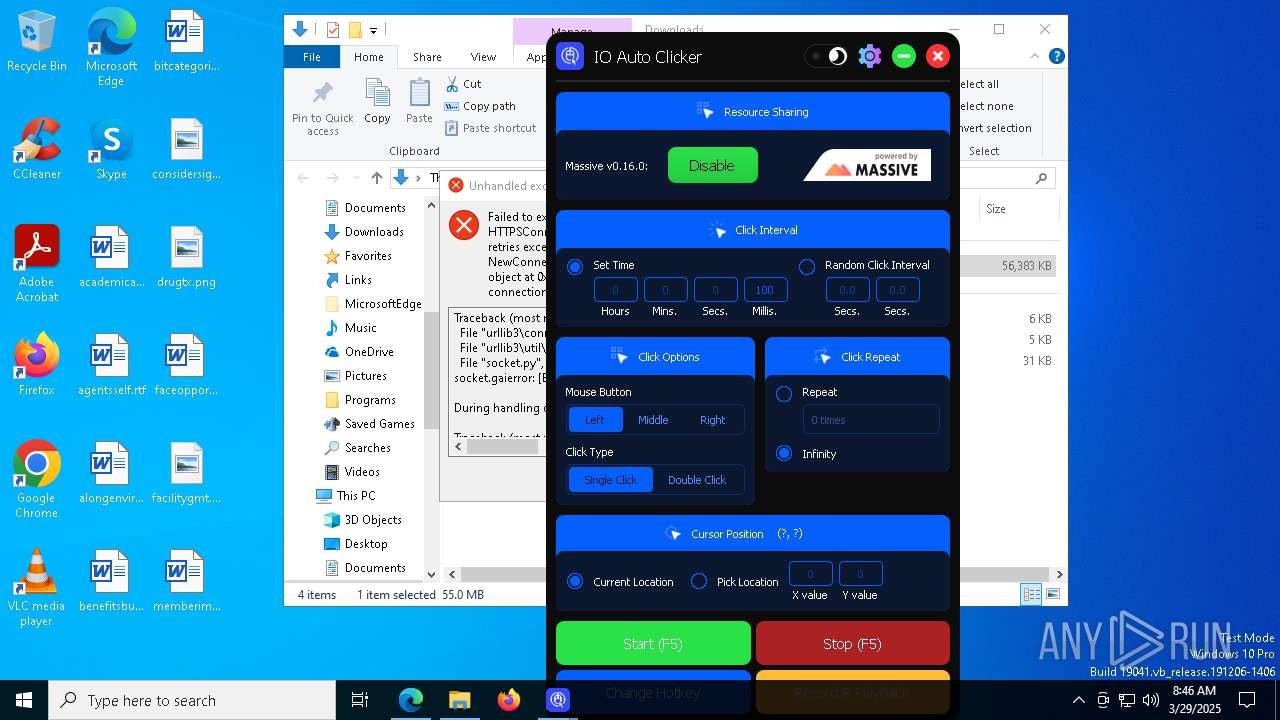Switch Explorer to large icons view
1280x720 pixels.
point(1052,594)
